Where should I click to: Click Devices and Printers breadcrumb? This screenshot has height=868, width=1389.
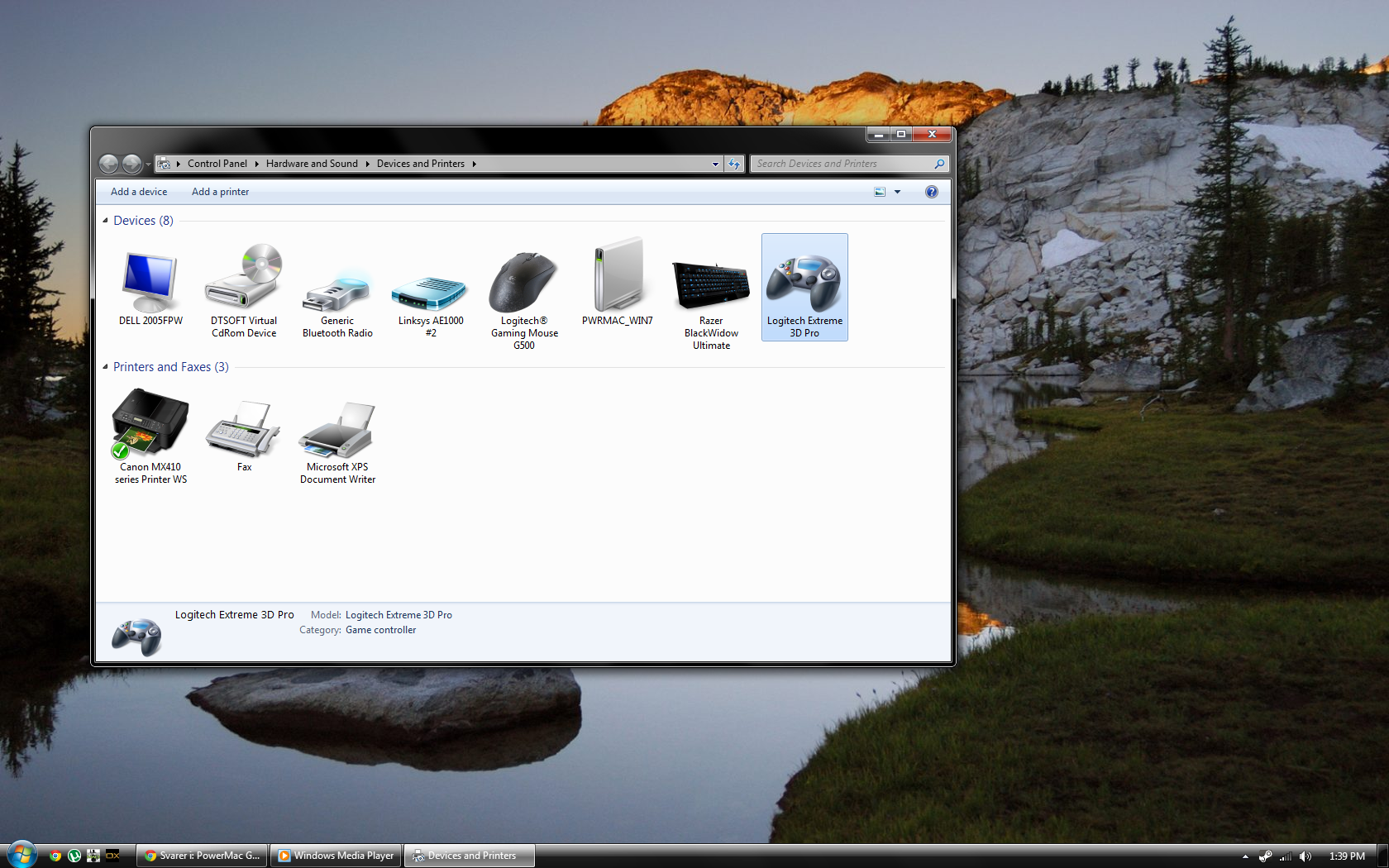(421, 164)
